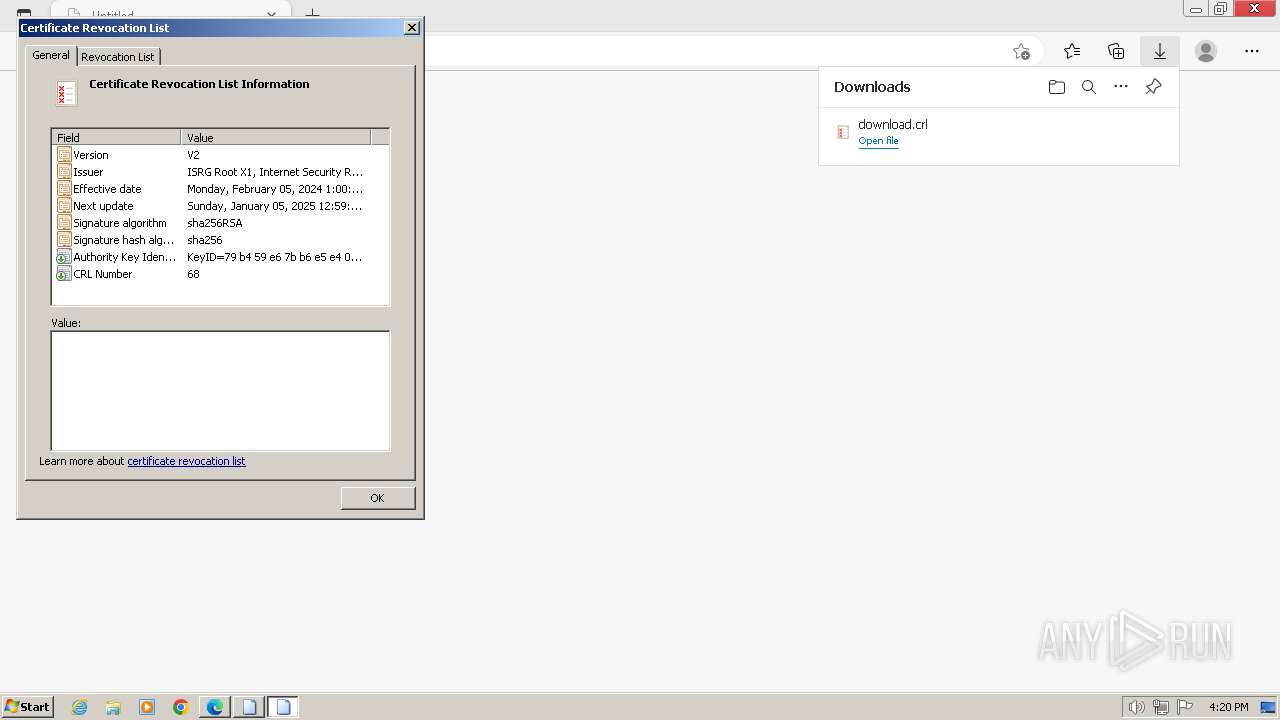Open Windows Media Player taskbar icon
This screenshot has height=720, width=1280.
pos(147,707)
